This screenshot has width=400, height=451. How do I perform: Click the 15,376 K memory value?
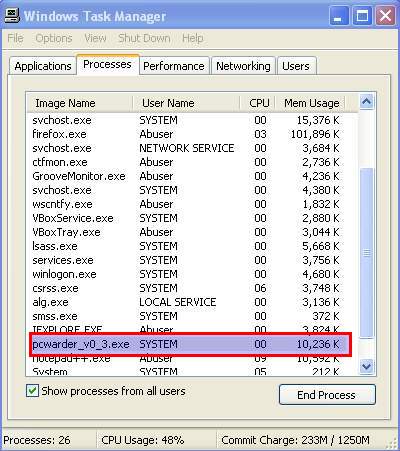click(318, 120)
